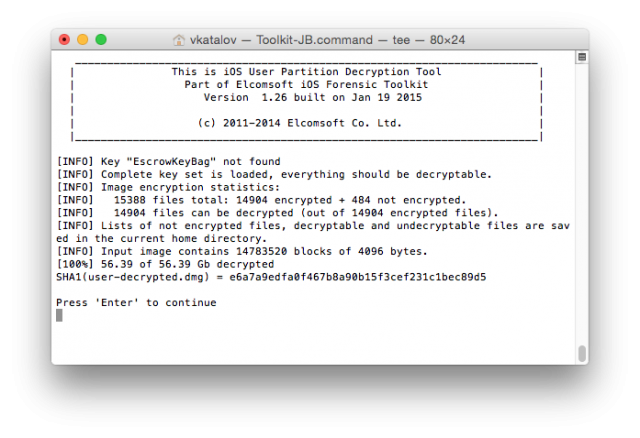Click the [100%] decryption progress line
The image size is (640, 438).
pos(162,264)
